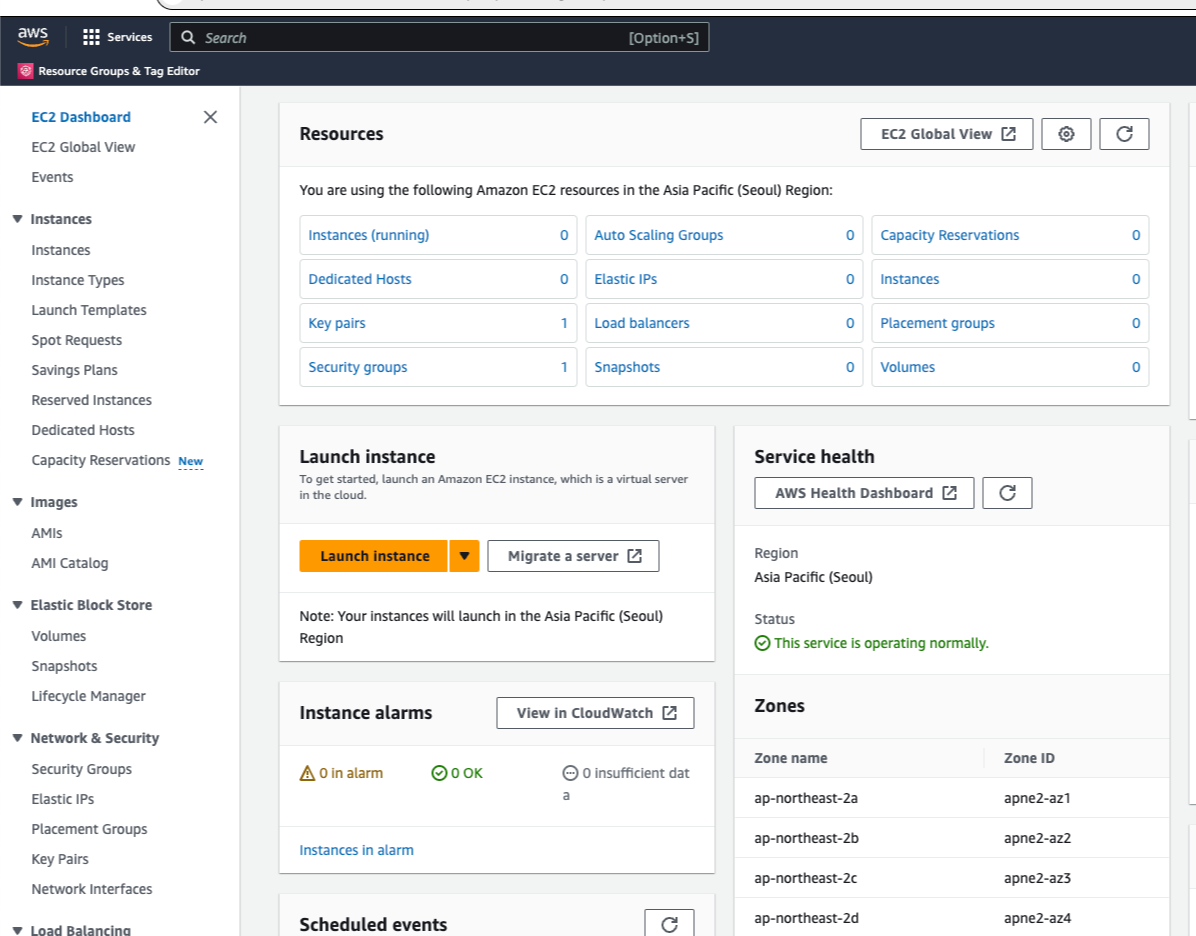The height and width of the screenshot is (936, 1196).
Task: Open Placement groups resource card
Action: point(1010,323)
